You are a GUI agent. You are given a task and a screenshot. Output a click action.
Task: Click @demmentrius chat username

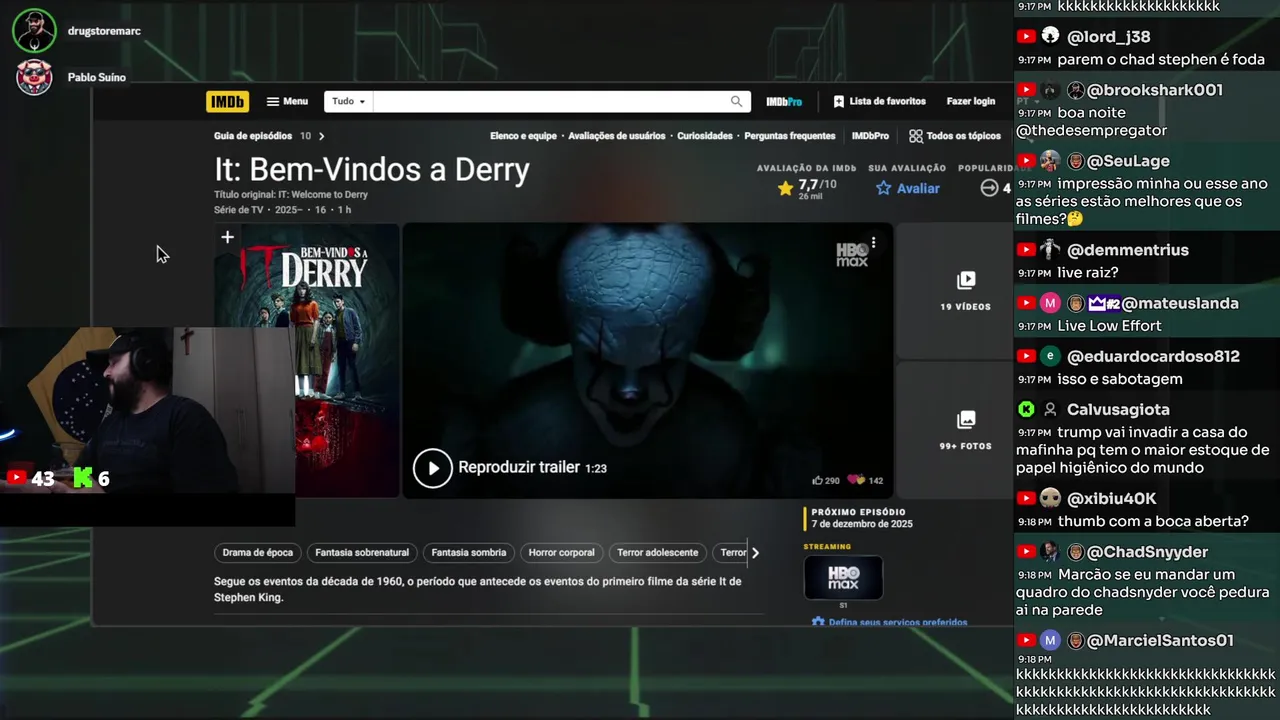point(1128,250)
